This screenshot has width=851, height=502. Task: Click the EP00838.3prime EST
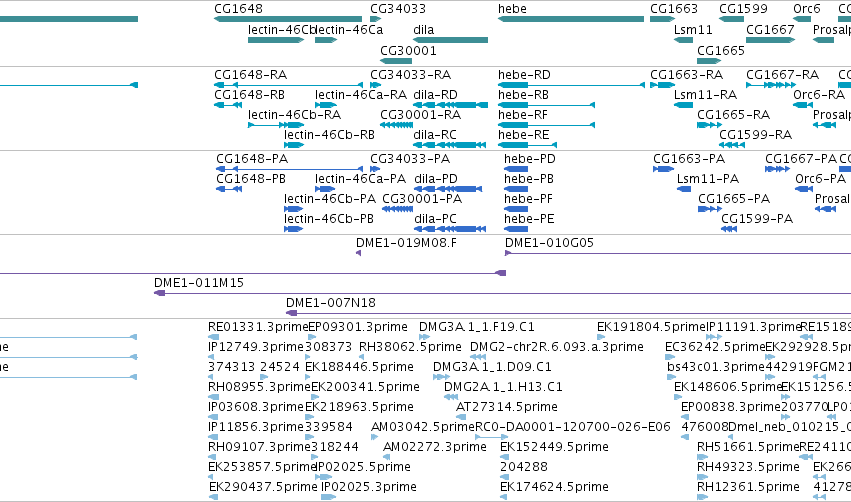click(685, 417)
